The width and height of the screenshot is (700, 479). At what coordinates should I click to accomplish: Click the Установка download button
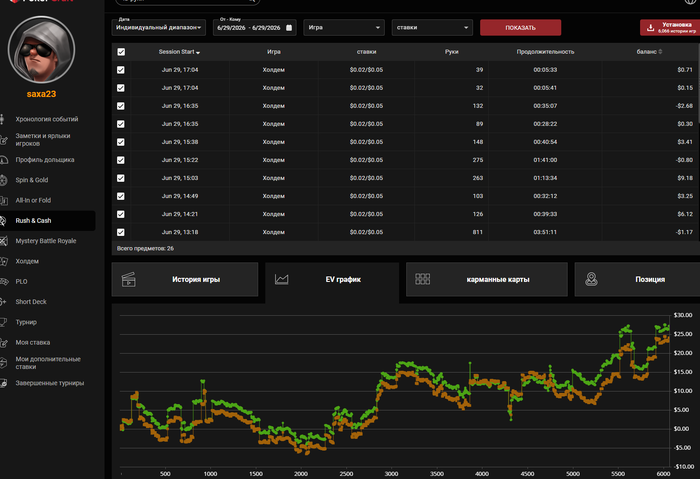point(670,28)
